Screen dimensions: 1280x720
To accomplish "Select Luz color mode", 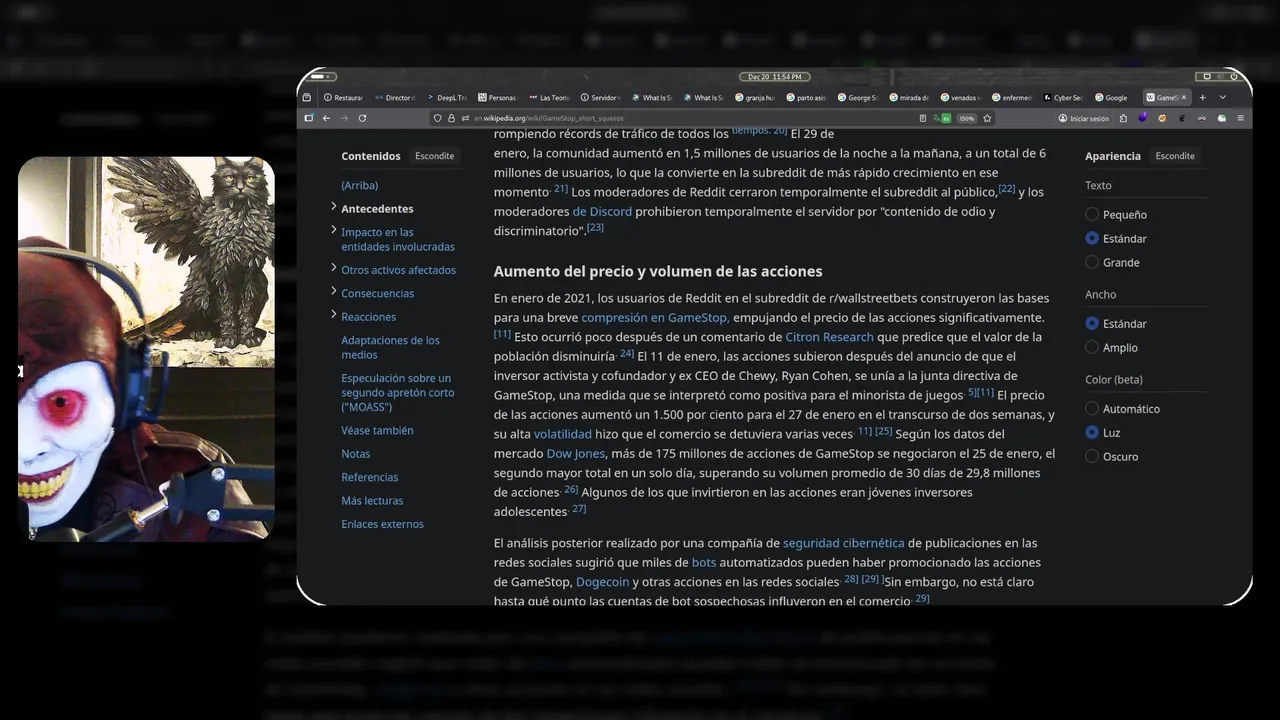I will tap(1092, 433).
